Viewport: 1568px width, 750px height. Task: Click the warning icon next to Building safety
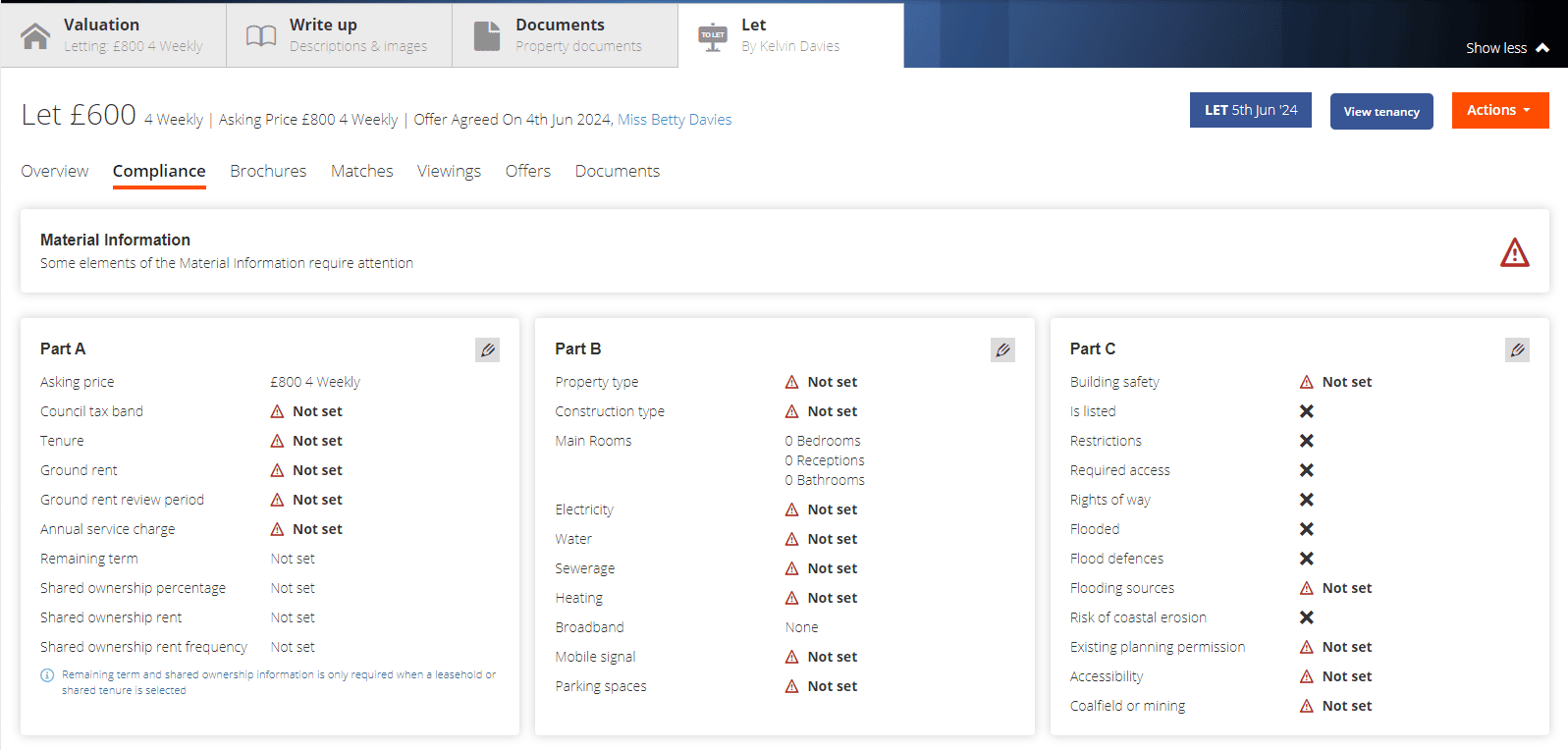[1307, 382]
